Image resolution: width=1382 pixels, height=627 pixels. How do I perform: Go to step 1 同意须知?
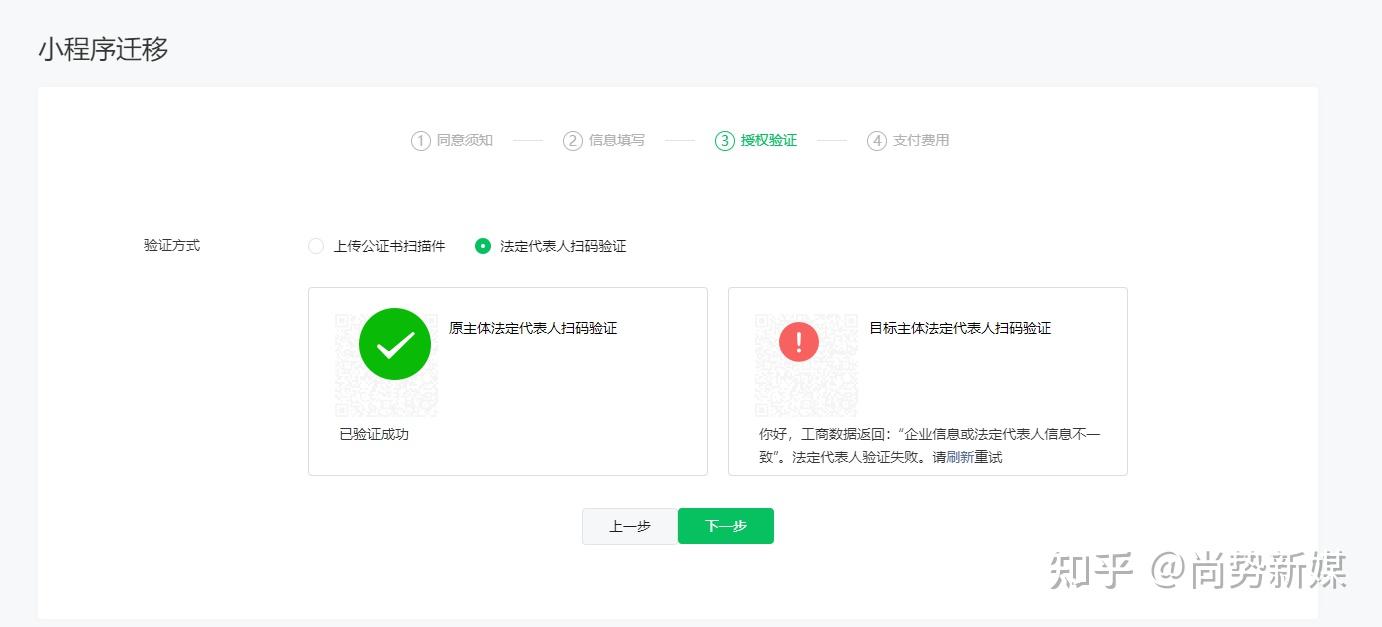452,141
